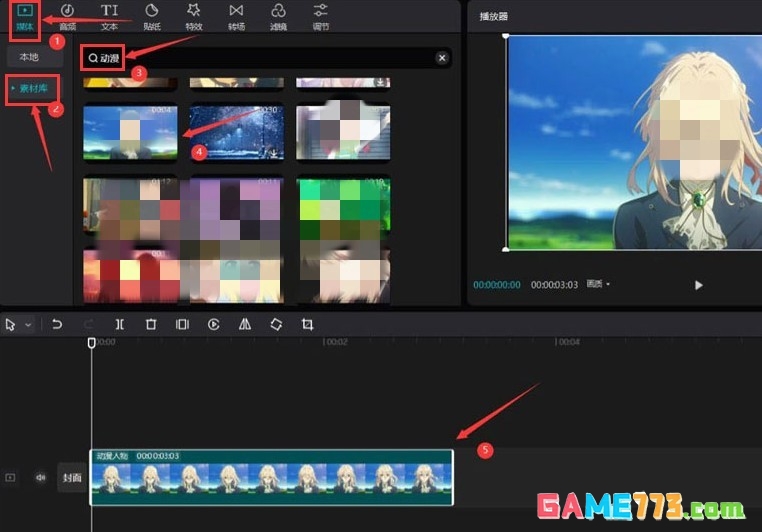This screenshot has width=762, height=532.
Task: Open the 滤镜 (Filters) panel icon
Action: pos(278,16)
